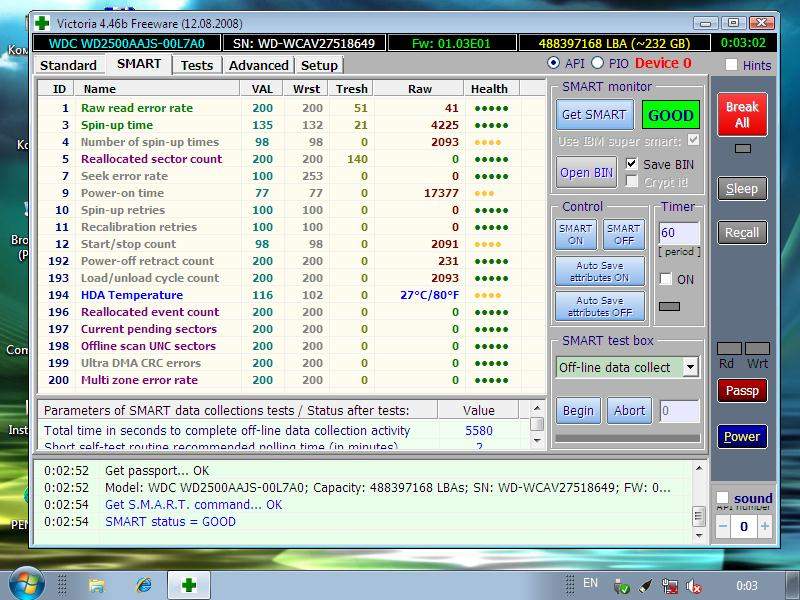This screenshot has height=600, width=800.
Task: Click the Recall button
Action: coord(742,233)
